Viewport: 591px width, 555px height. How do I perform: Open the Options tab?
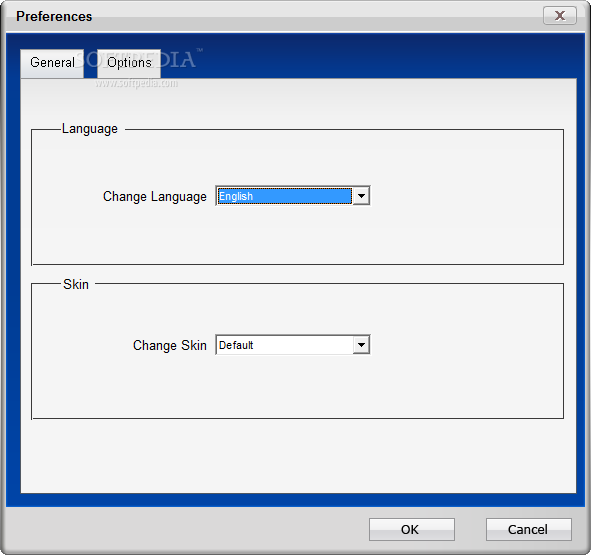129,63
